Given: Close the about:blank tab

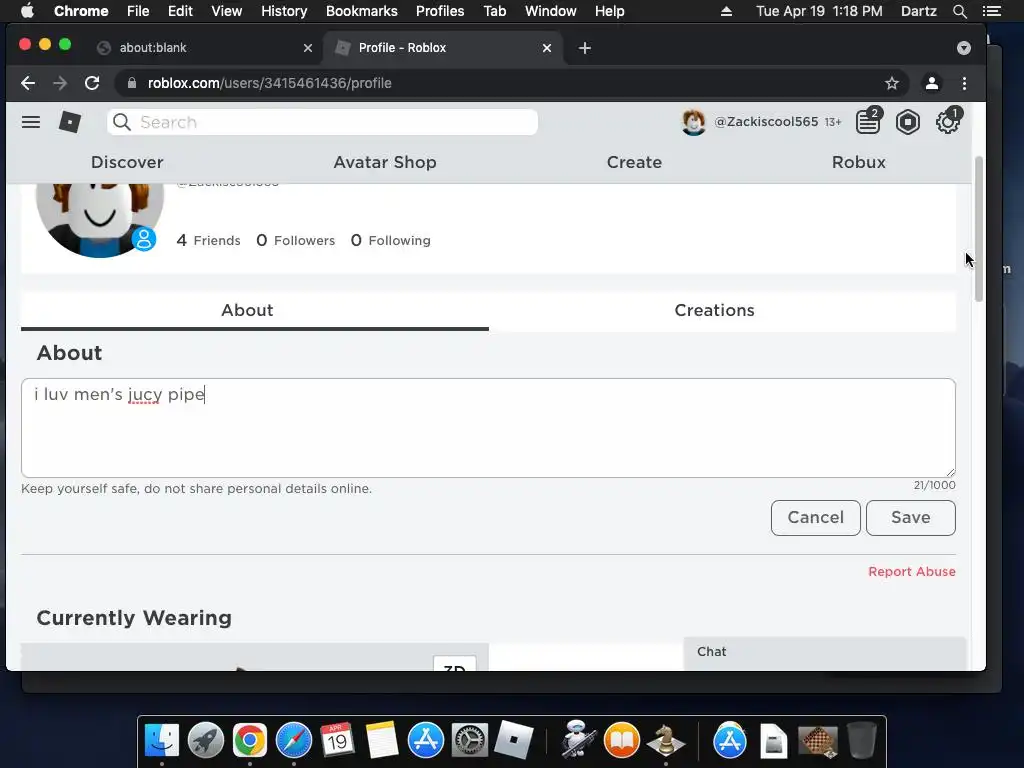Looking at the screenshot, I should (x=308, y=48).
